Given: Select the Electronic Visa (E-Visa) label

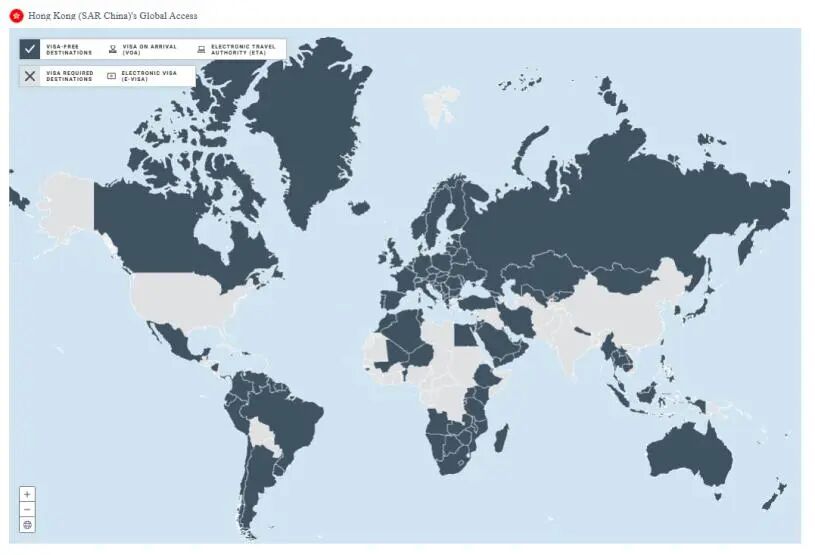Looking at the screenshot, I should click(x=149, y=76).
